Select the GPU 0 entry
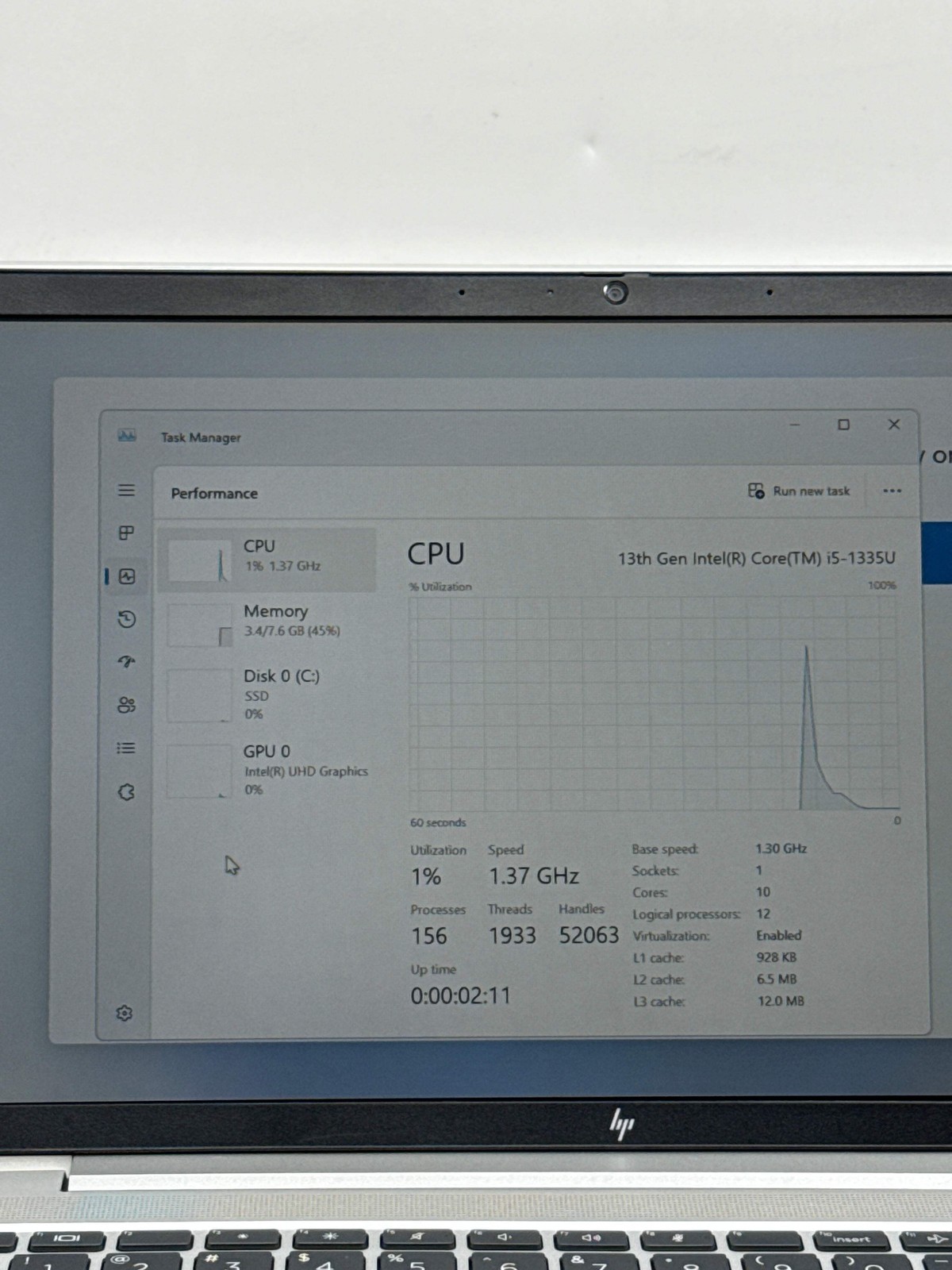The height and width of the screenshot is (1270, 952). tap(267, 770)
